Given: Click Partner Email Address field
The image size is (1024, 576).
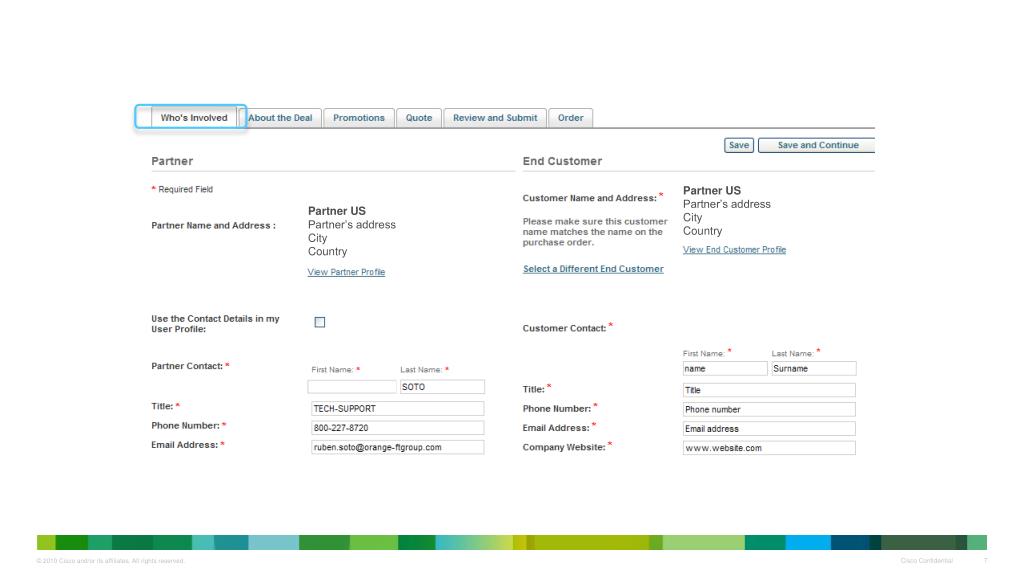Looking at the screenshot, I should pyautogui.click(x=397, y=447).
